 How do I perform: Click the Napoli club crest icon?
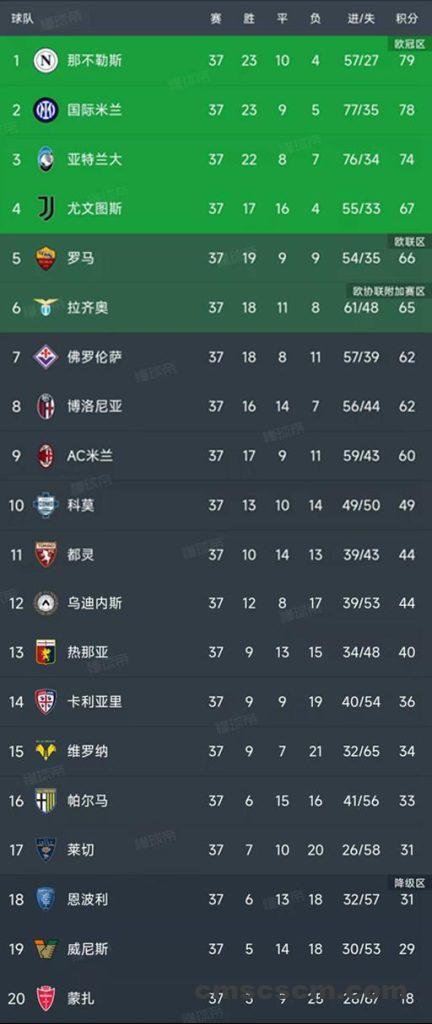point(46,61)
